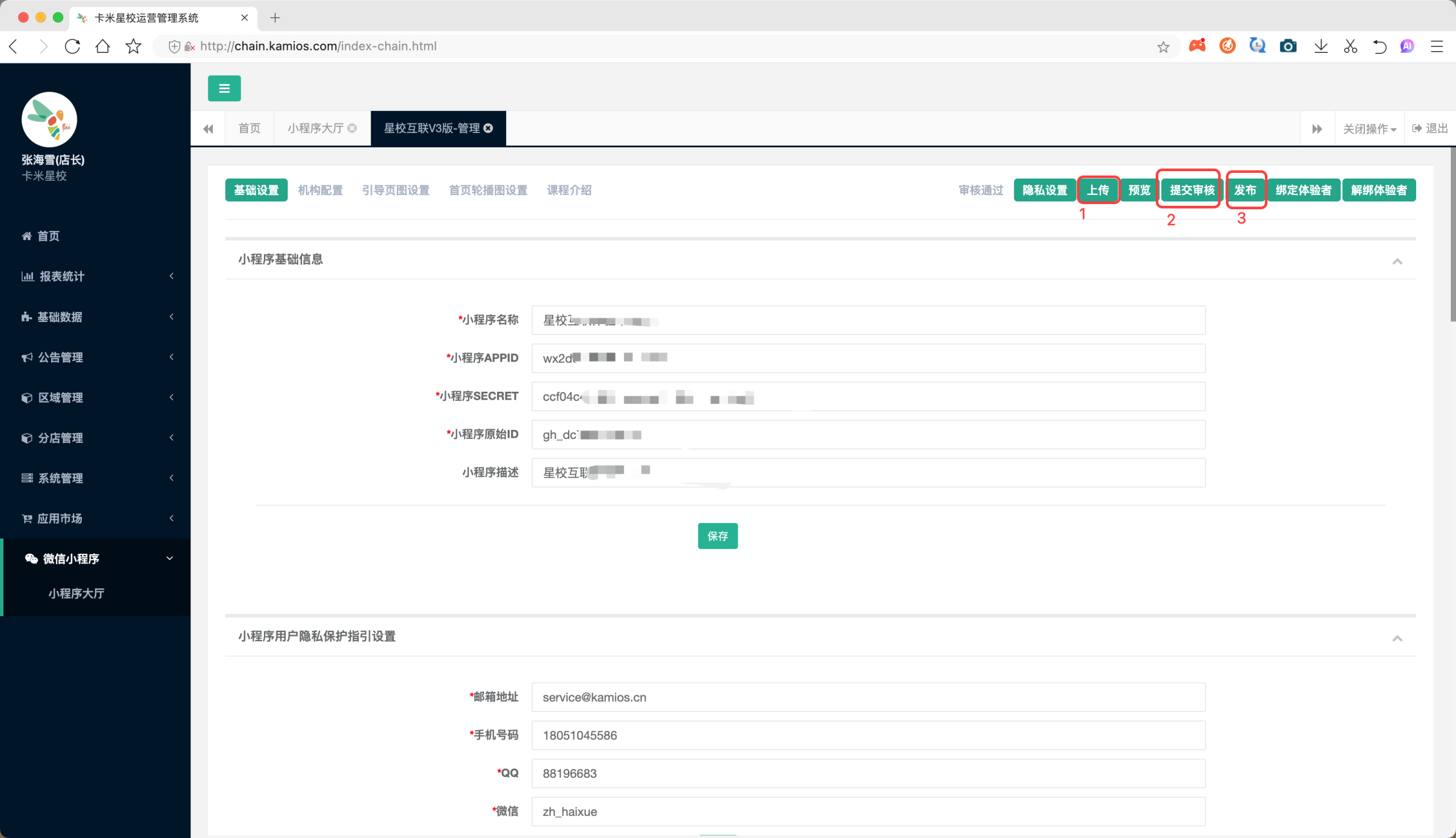Click the 隐私设置 button
The height and width of the screenshot is (838, 1456).
point(1044,190)
